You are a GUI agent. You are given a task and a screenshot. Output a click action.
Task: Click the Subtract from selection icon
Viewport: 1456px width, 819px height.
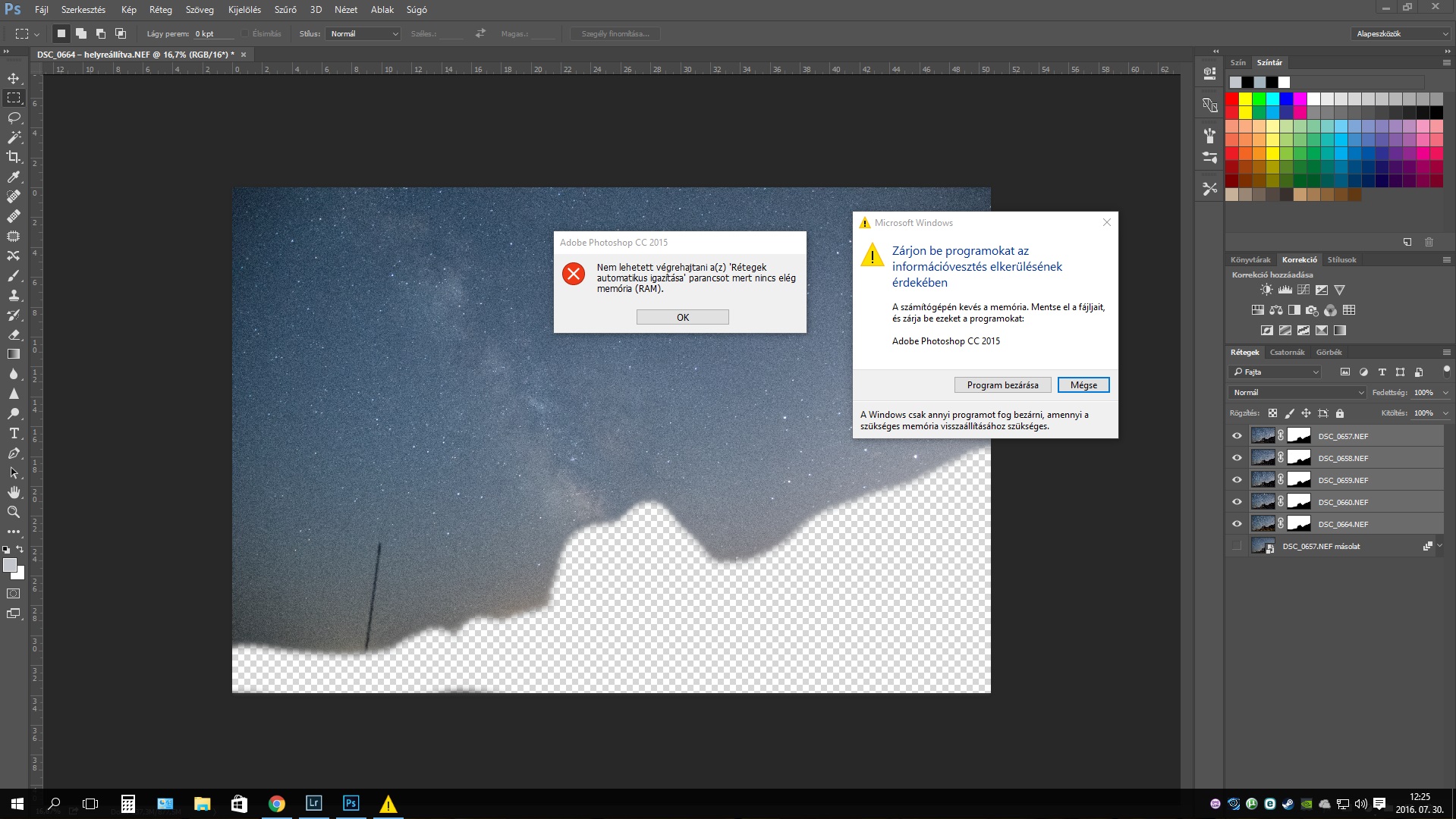(101, 33)
